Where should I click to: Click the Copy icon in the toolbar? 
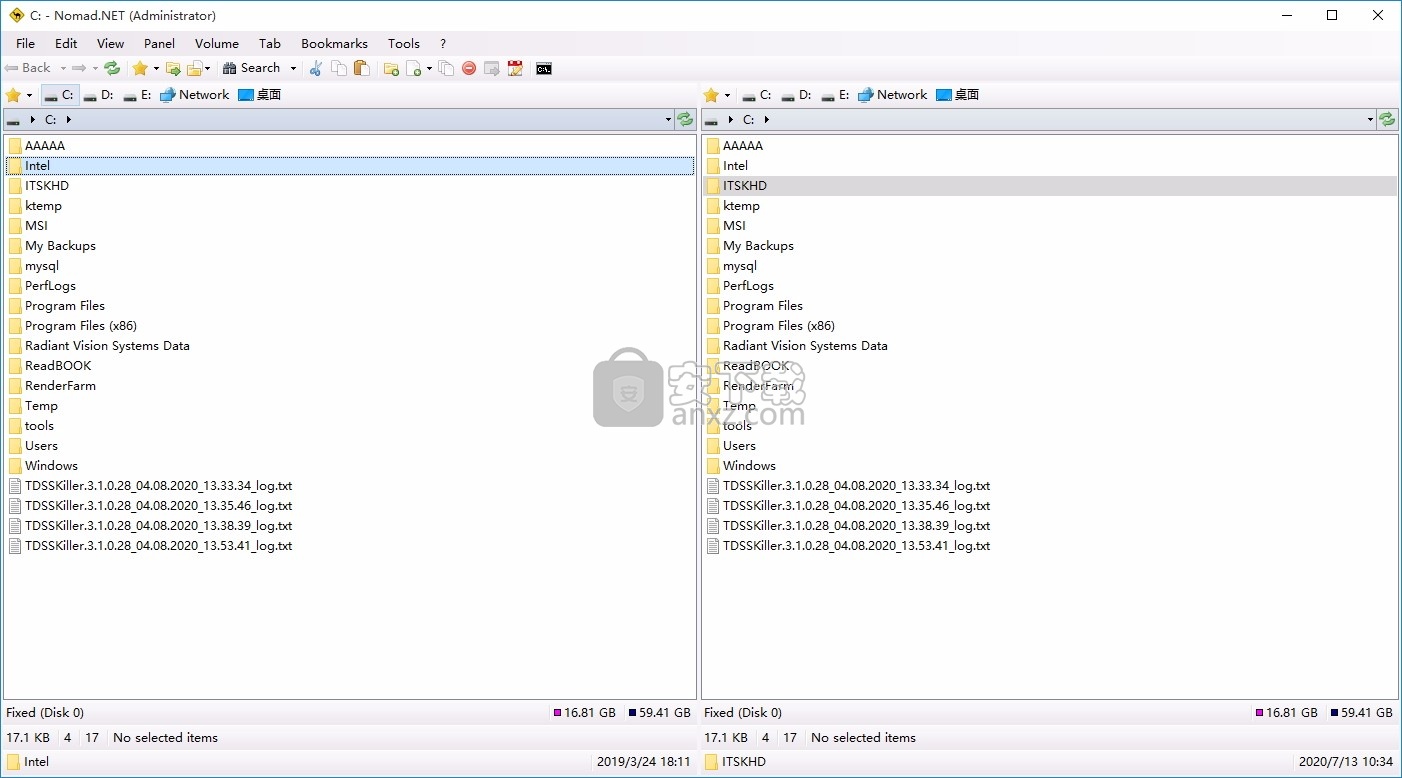pos(339,68)
